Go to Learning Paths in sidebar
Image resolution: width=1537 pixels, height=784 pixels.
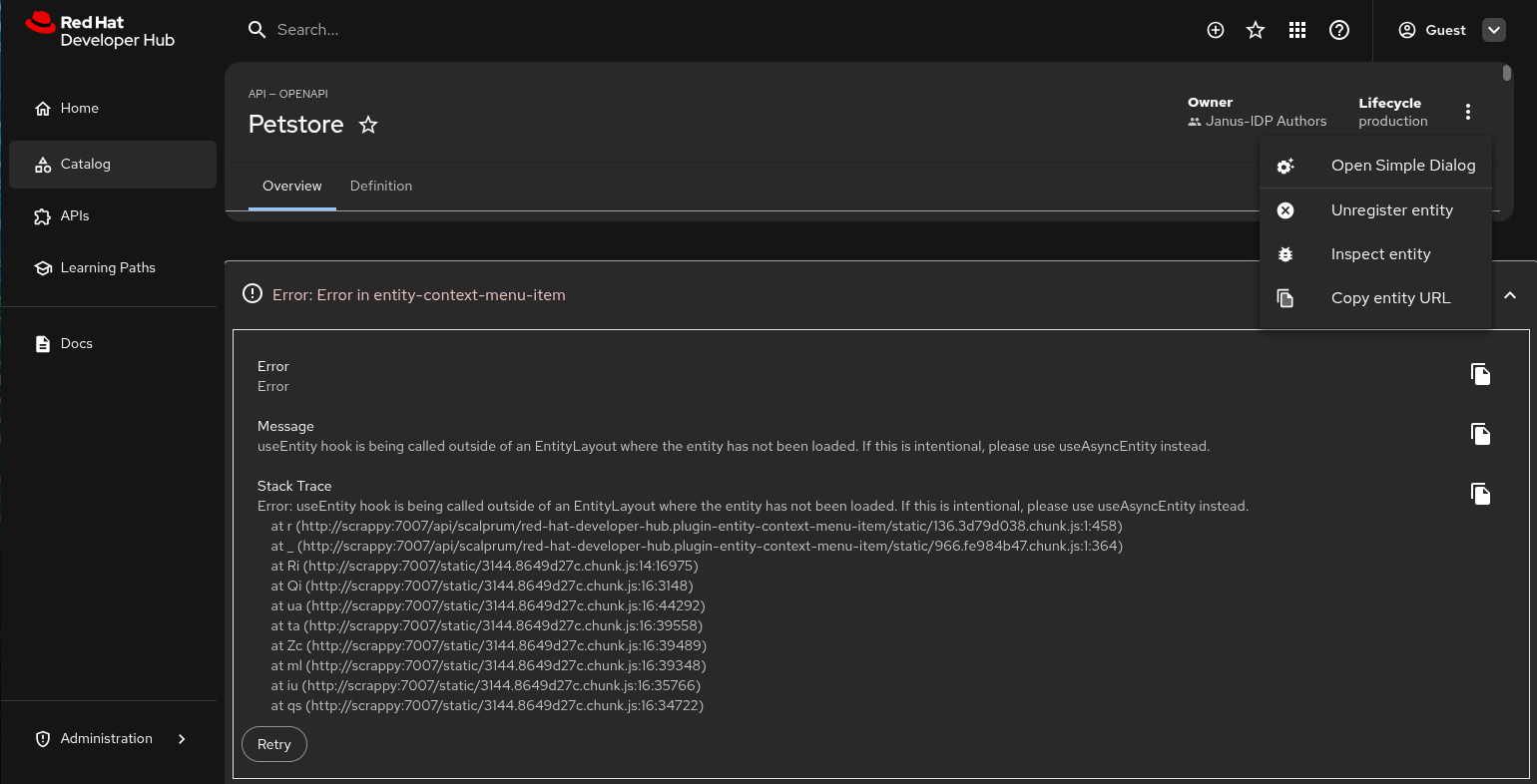click(108, 268)
